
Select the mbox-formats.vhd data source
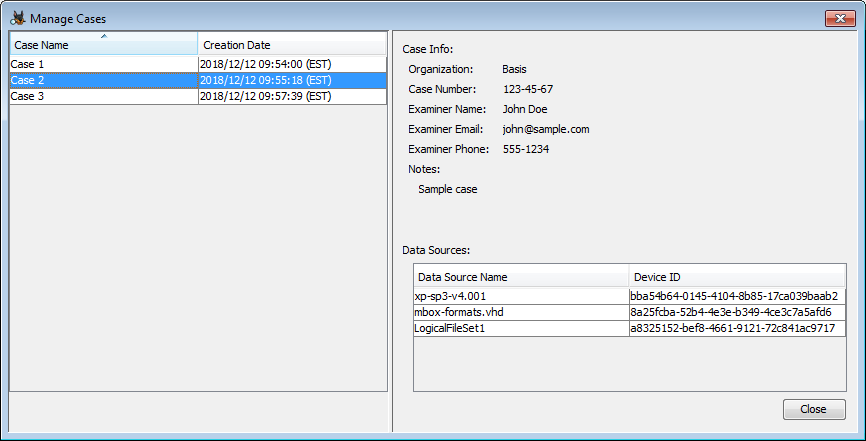(x=520, y=313)
